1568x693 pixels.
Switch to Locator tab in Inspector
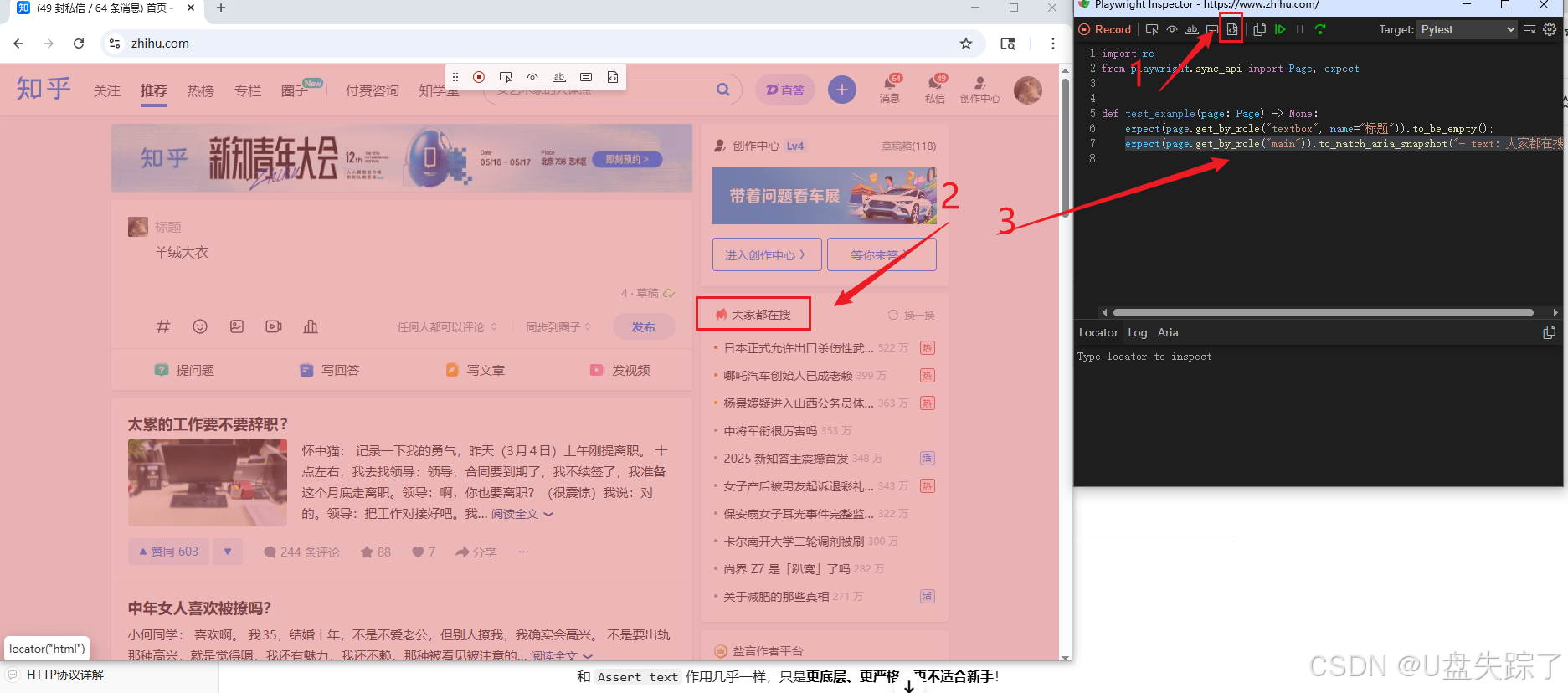click(x=1098, y=332)
